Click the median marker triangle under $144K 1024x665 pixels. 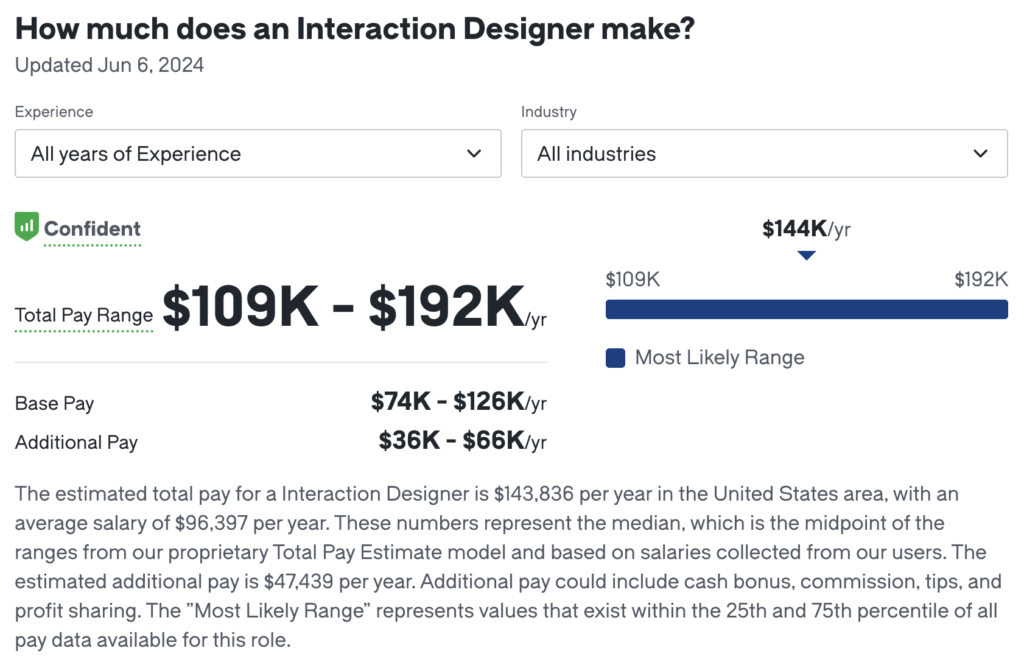click(x=807, y=255)
